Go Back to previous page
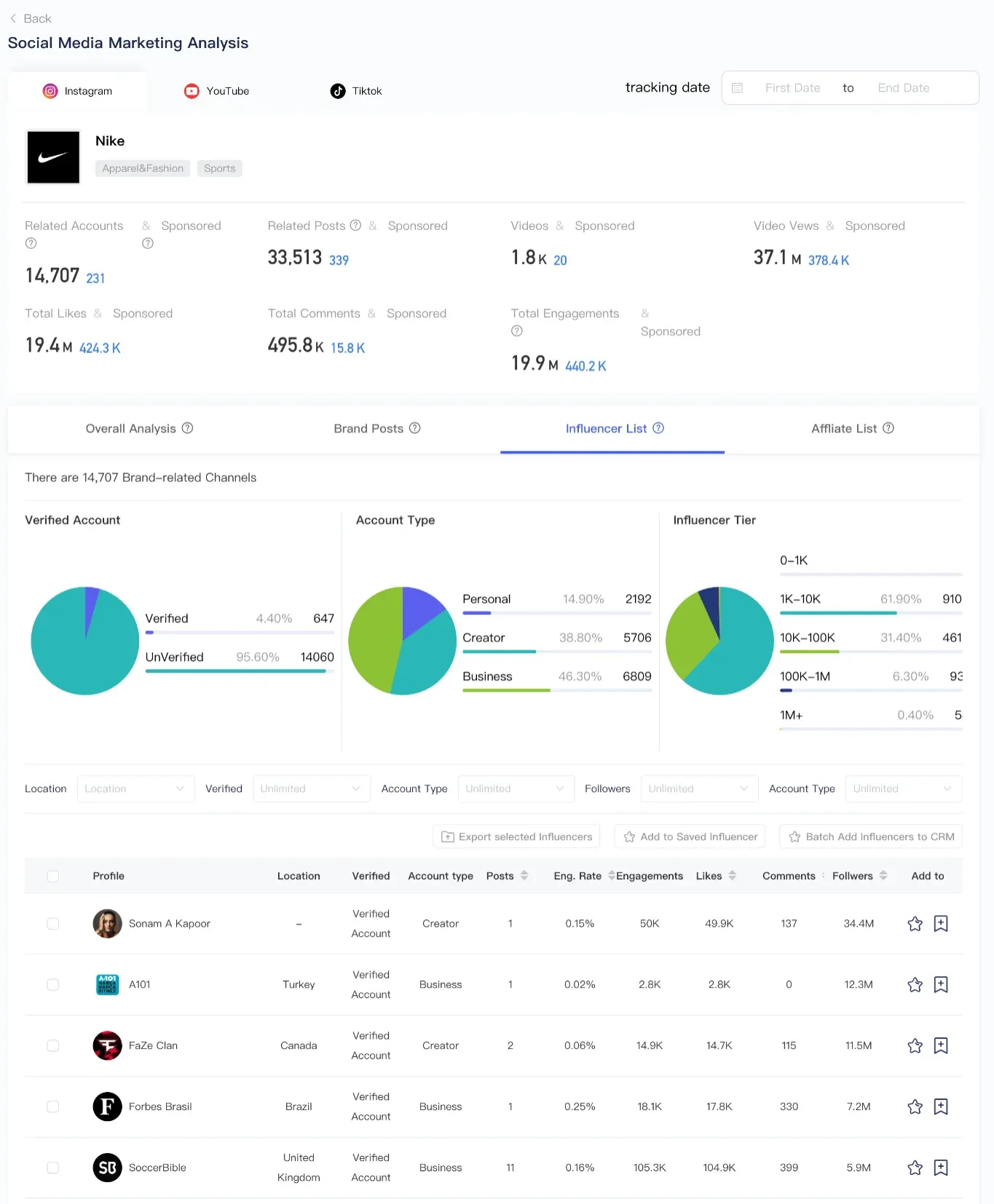The height and width of the screenshot is (1204, 994). (31, 18)
